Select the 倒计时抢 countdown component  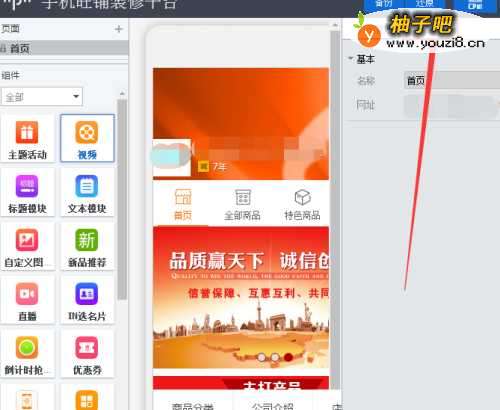pyautogui.click(x=27, y=354)
